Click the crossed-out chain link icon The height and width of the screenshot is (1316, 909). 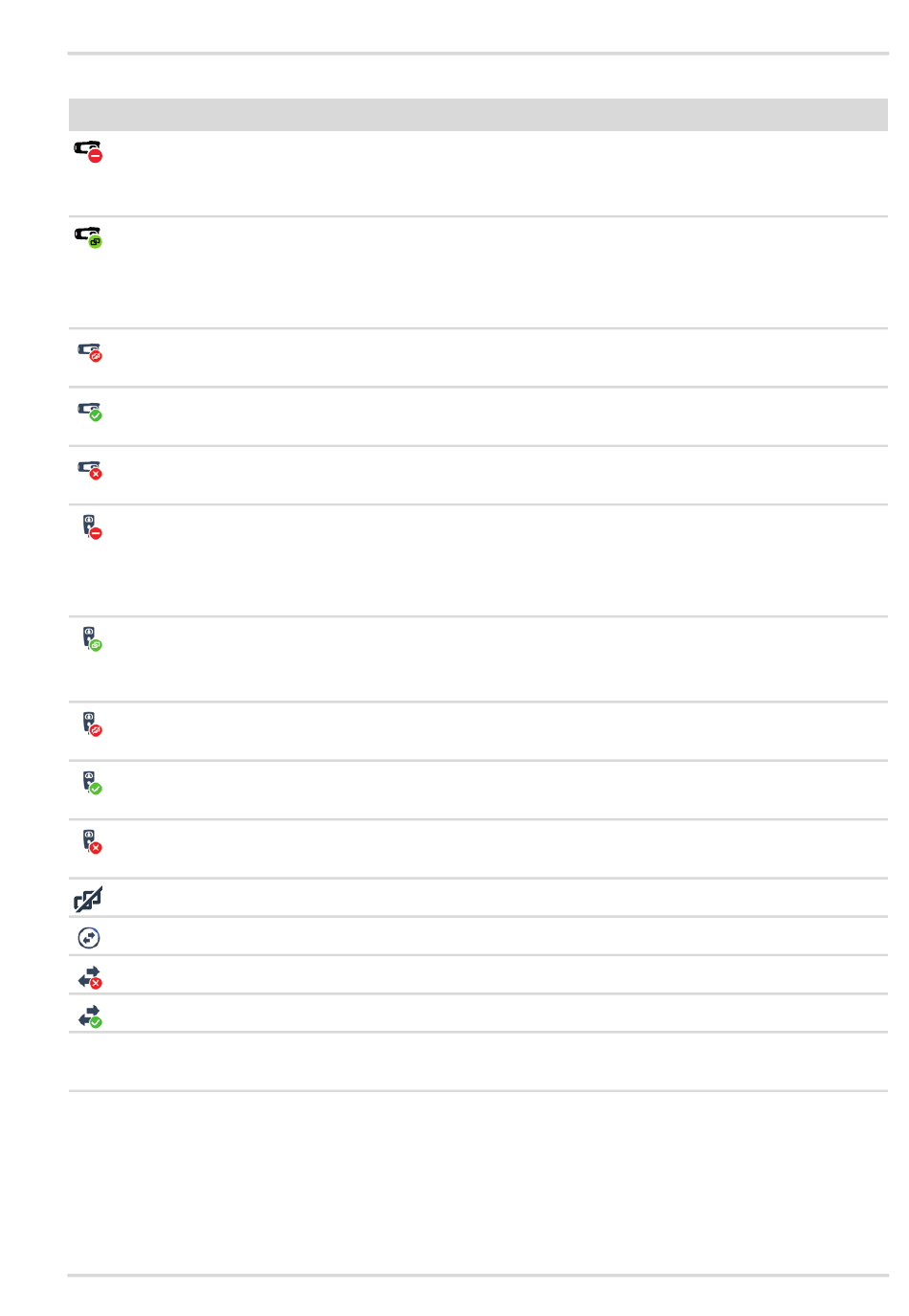pos(88,899)
